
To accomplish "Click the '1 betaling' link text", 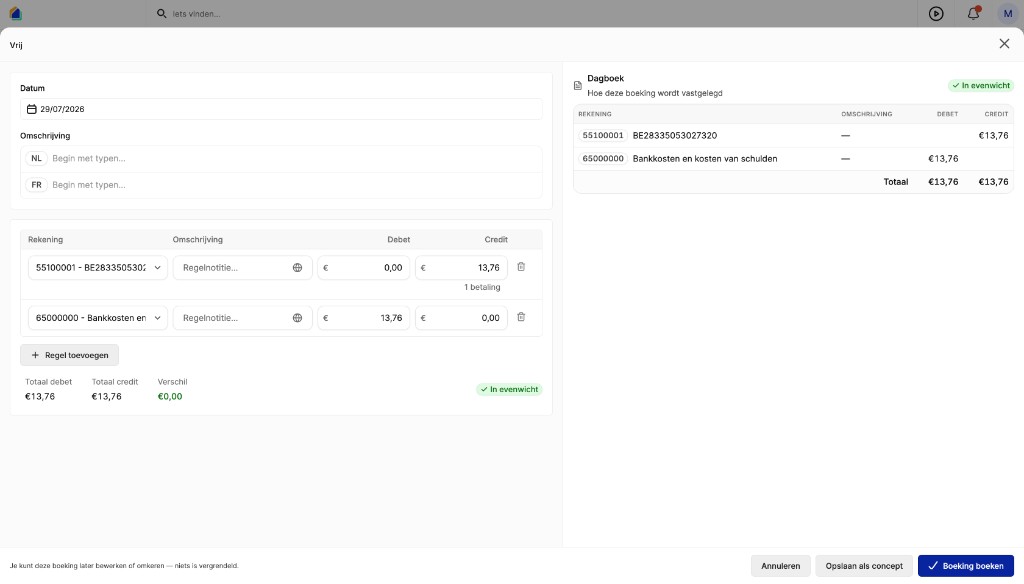I will 482,287.
